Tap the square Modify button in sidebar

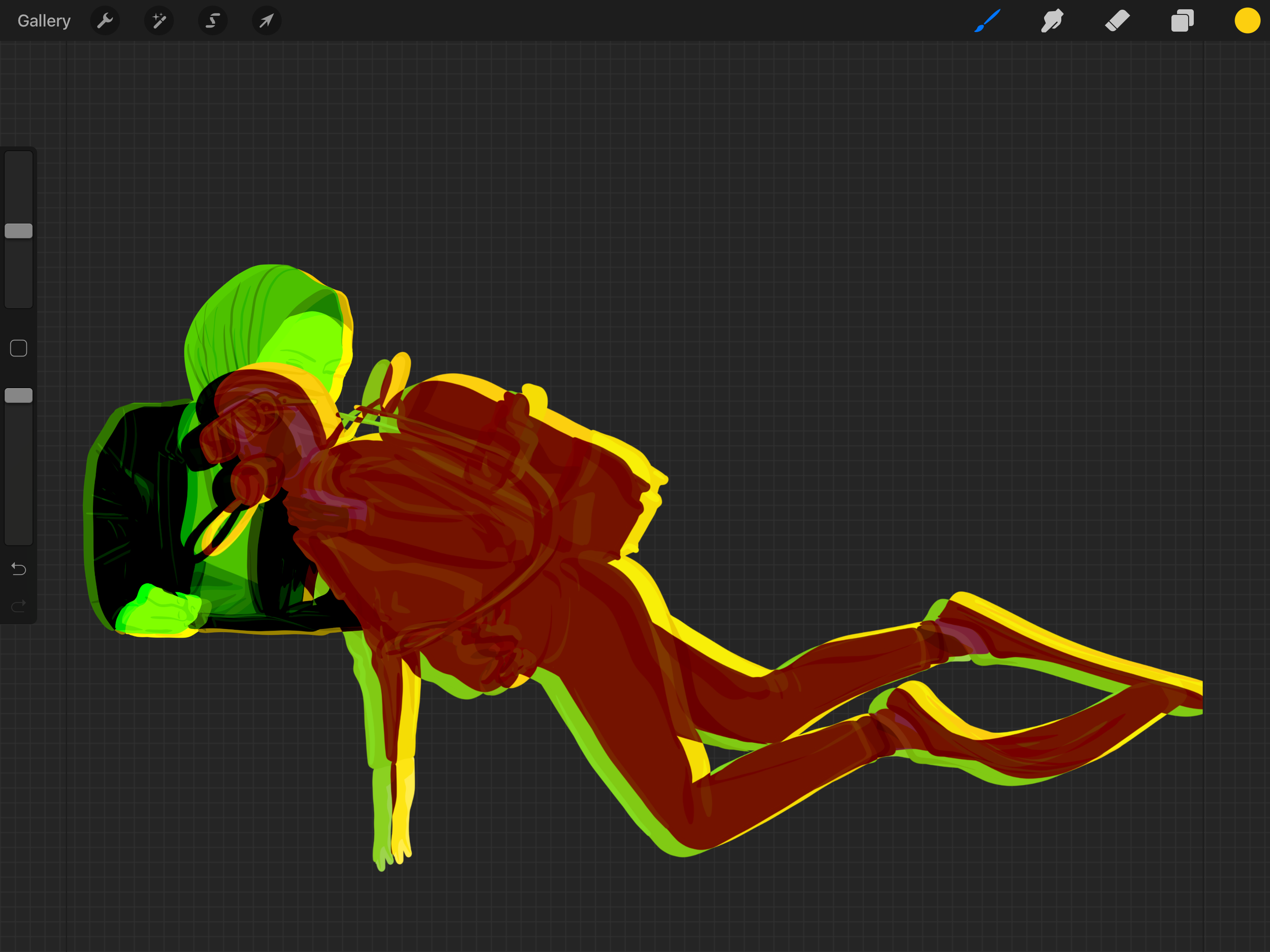(x=18, y=348)
